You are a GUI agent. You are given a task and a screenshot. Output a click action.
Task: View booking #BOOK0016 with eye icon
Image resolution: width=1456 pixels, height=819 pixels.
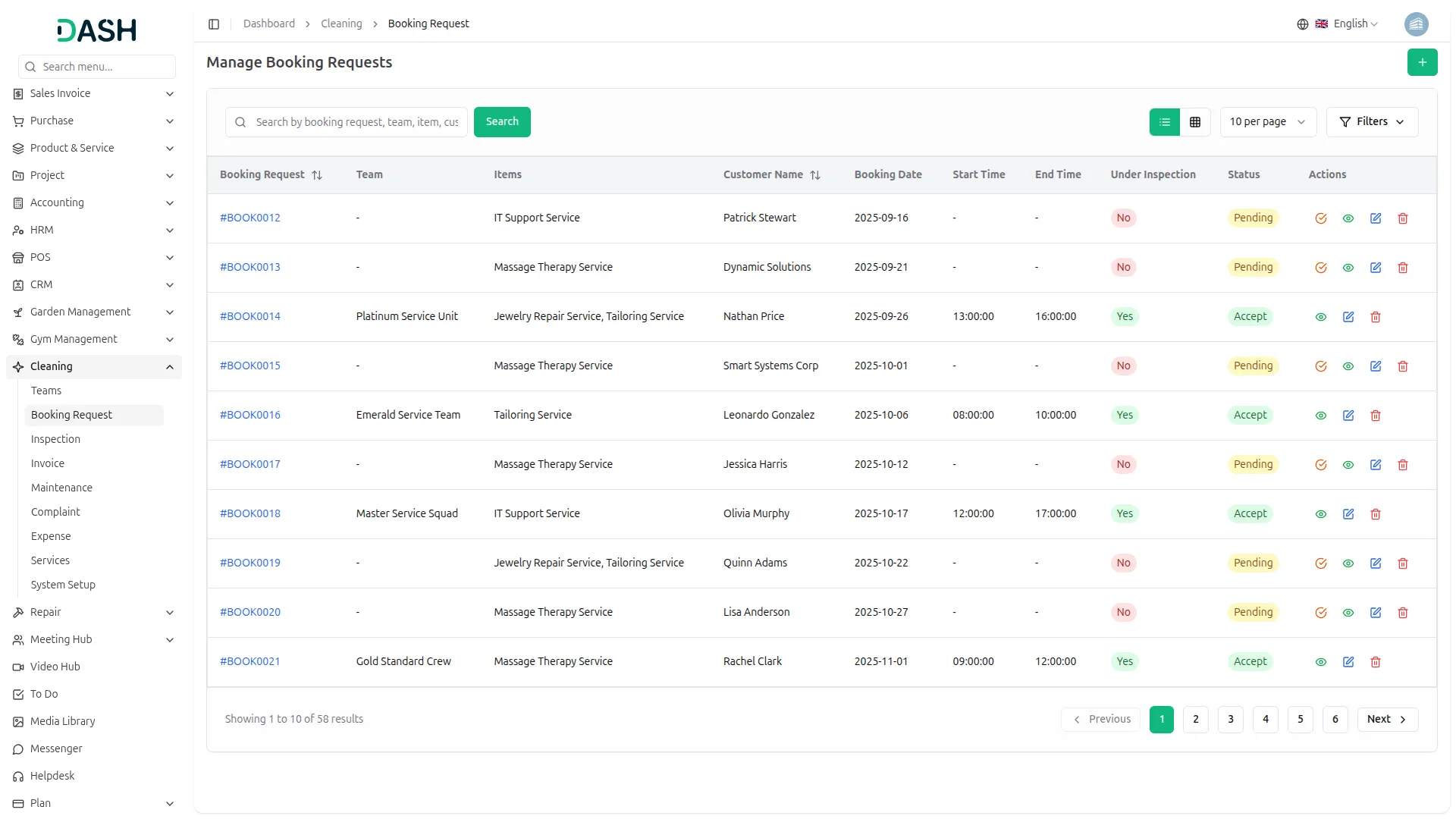tap(1320, 416)
